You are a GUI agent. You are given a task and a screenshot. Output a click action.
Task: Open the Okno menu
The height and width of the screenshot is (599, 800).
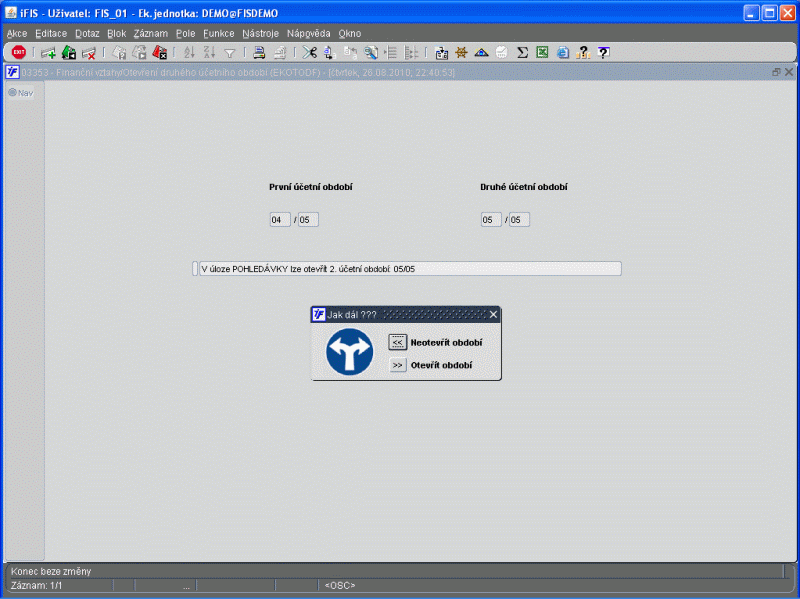pyautogui.click(x=349, y=34)
